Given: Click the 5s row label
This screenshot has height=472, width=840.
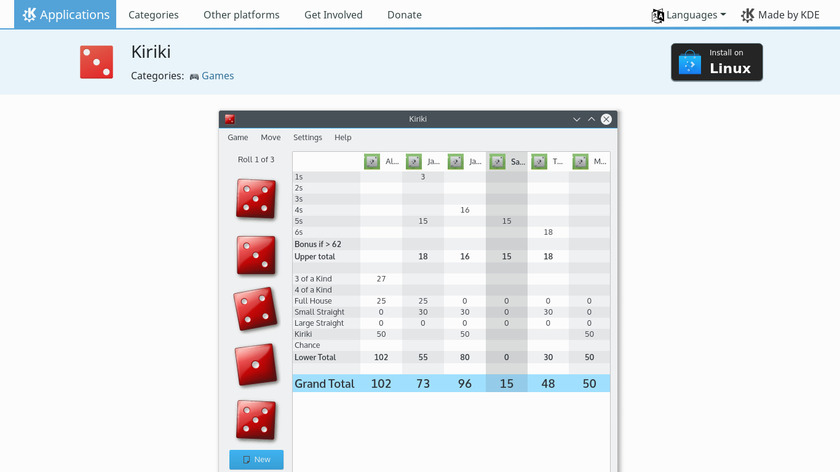Looking at the screenshot, I should pos(298,221).
